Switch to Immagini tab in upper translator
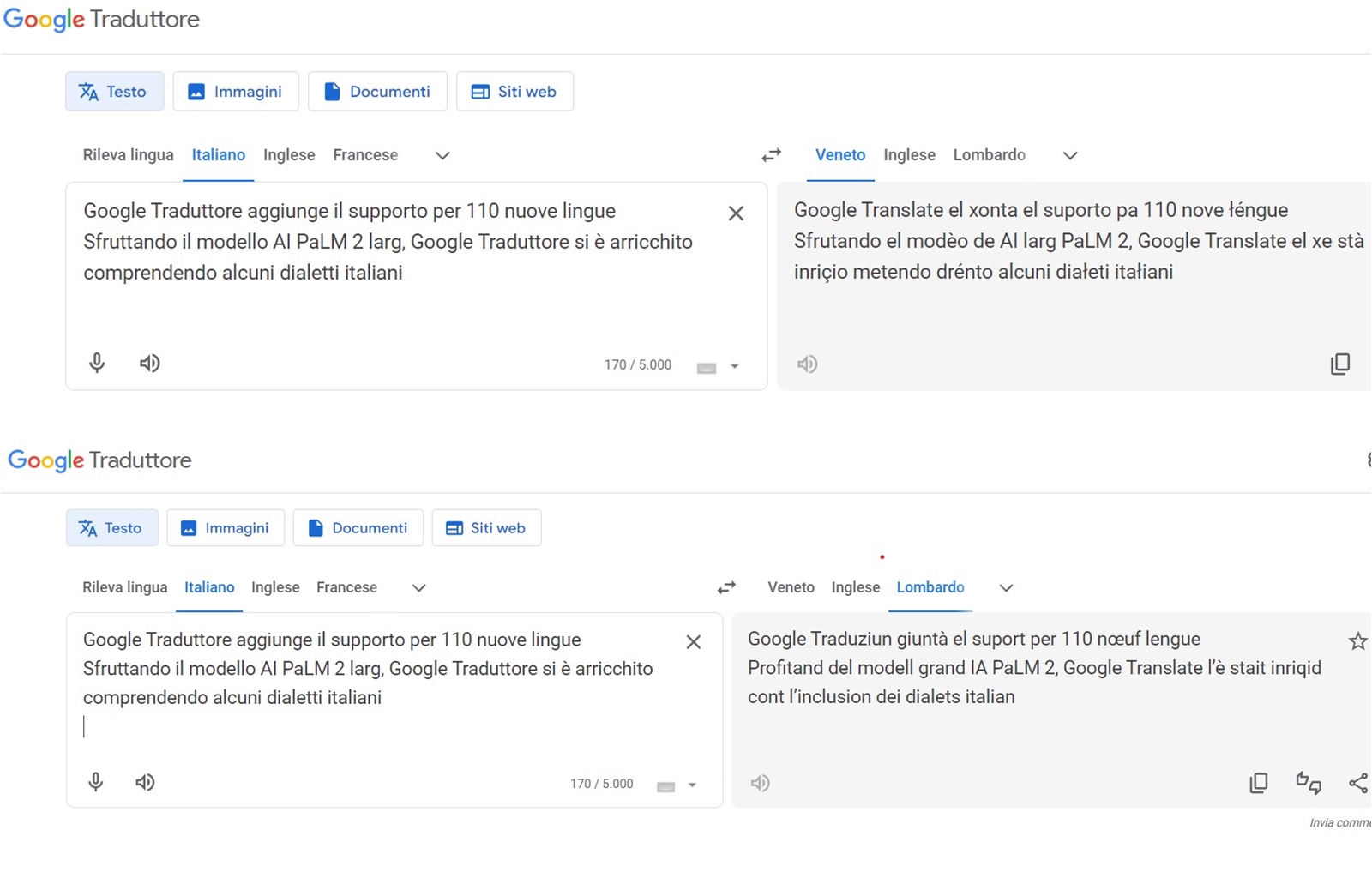Image resolution: width=1372 pixels, height=878 pixels. [236, 92]
